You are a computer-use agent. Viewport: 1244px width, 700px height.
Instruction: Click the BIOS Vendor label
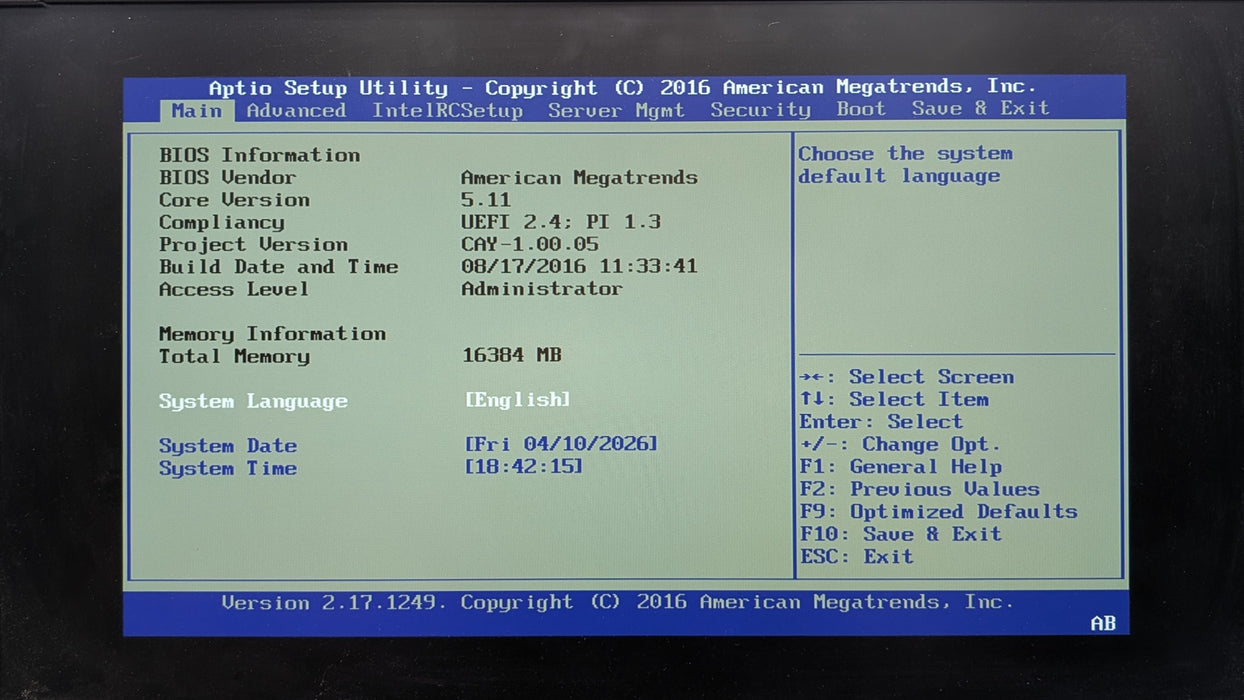(228, 177)
